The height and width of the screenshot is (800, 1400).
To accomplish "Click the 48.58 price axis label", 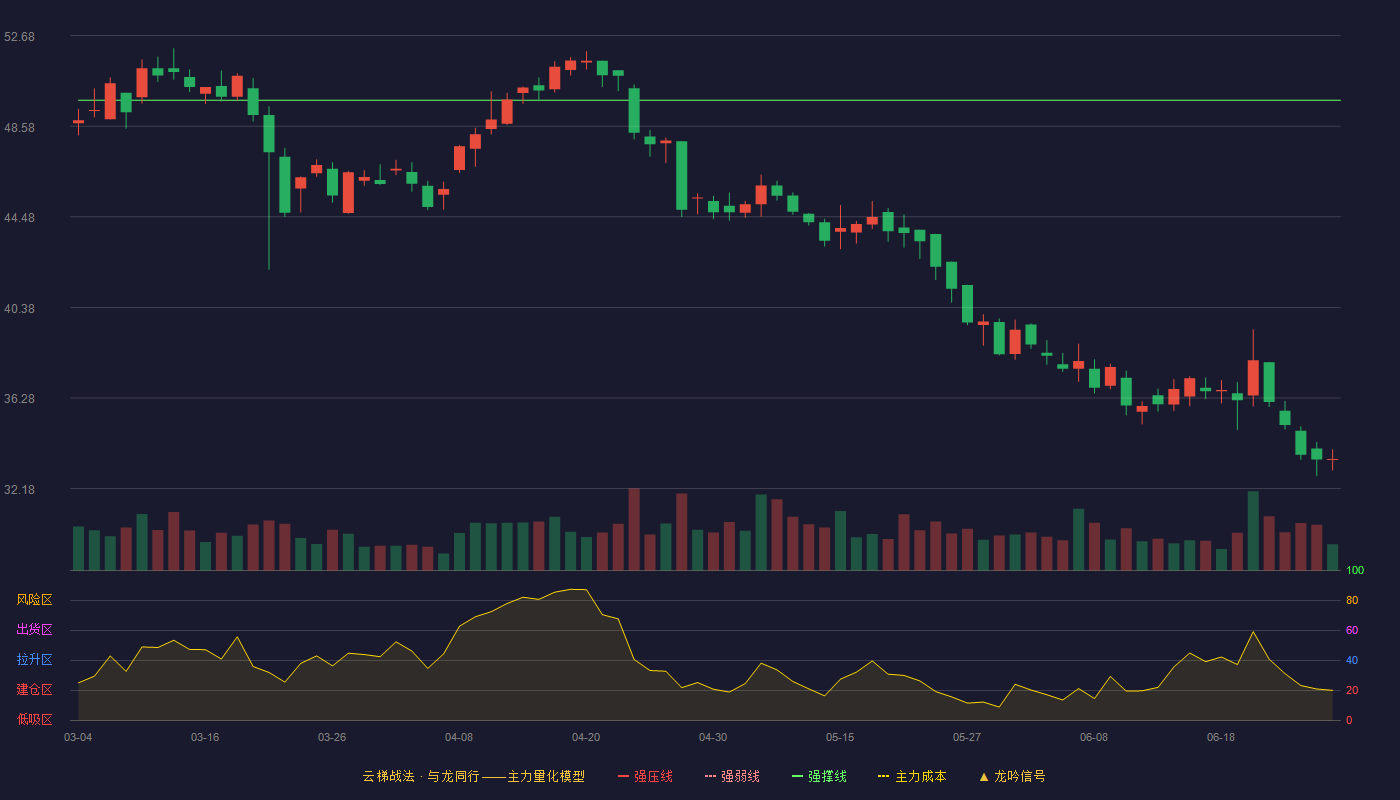I will [20, 128].
